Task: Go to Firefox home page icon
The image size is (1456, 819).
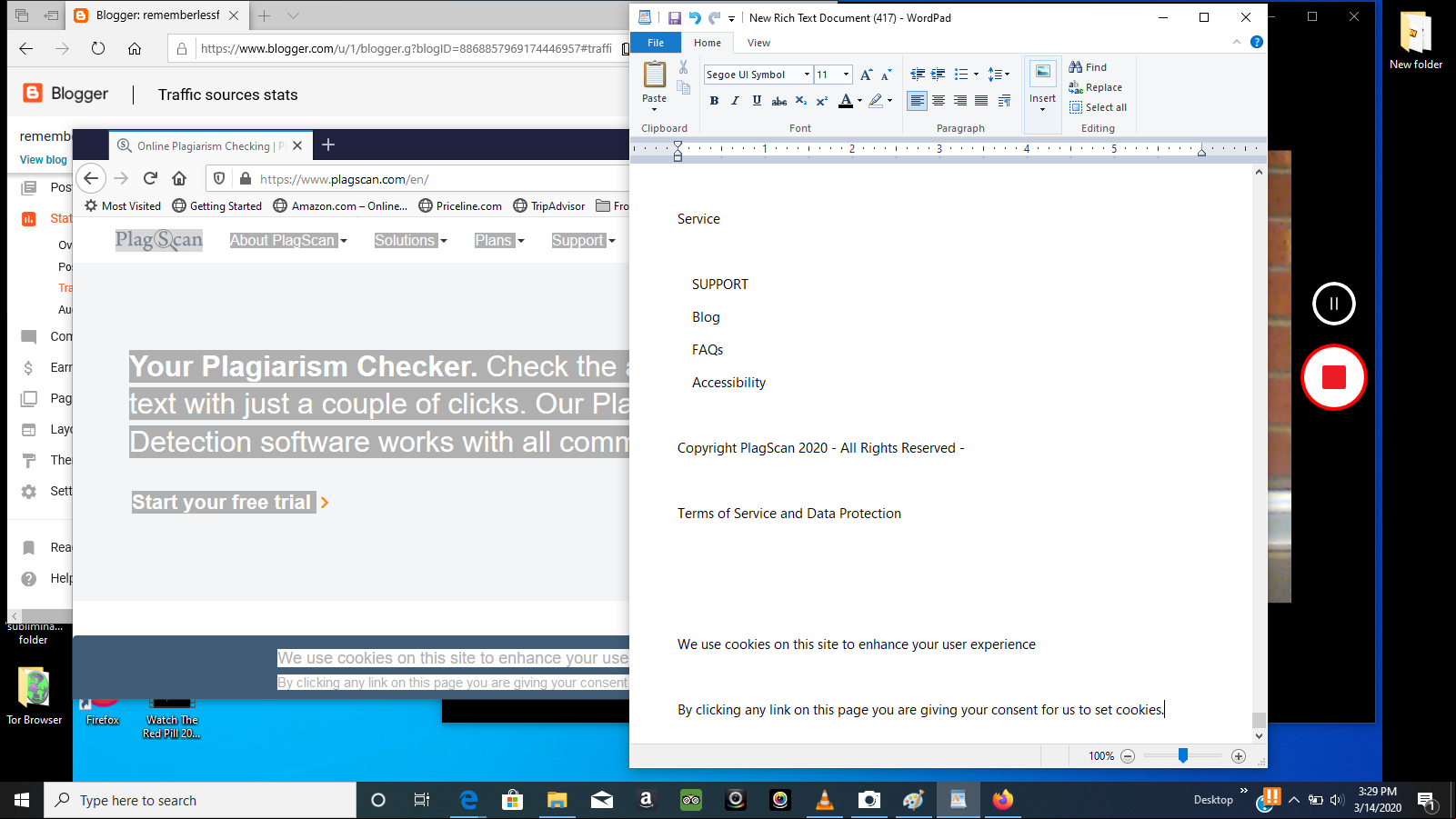Action: (180, 178)
